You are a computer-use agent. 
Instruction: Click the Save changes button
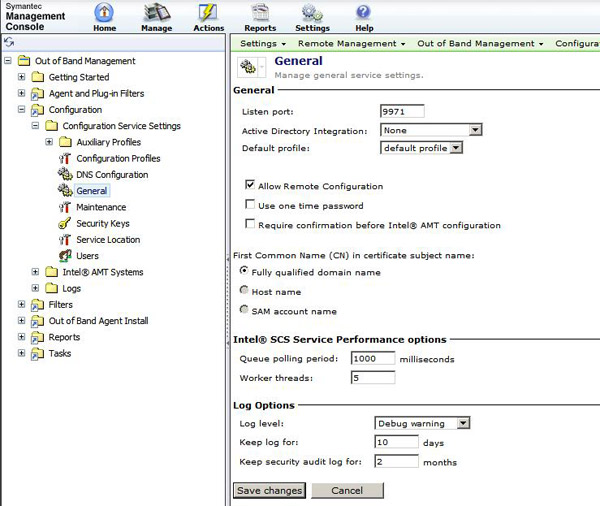pos(269,490)
